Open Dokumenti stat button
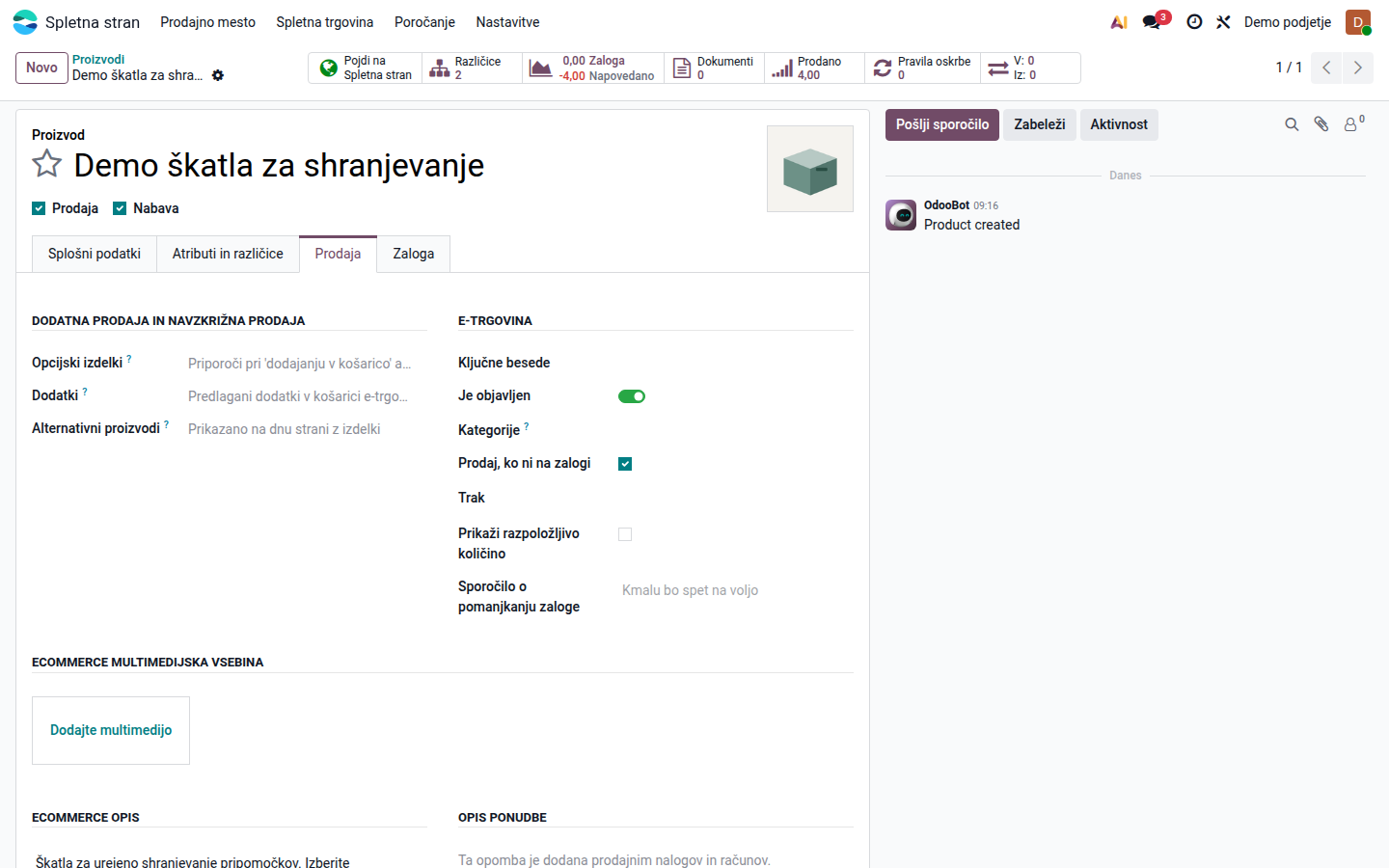The height and width of the screenshot is (868, 1389). [715, 68]
